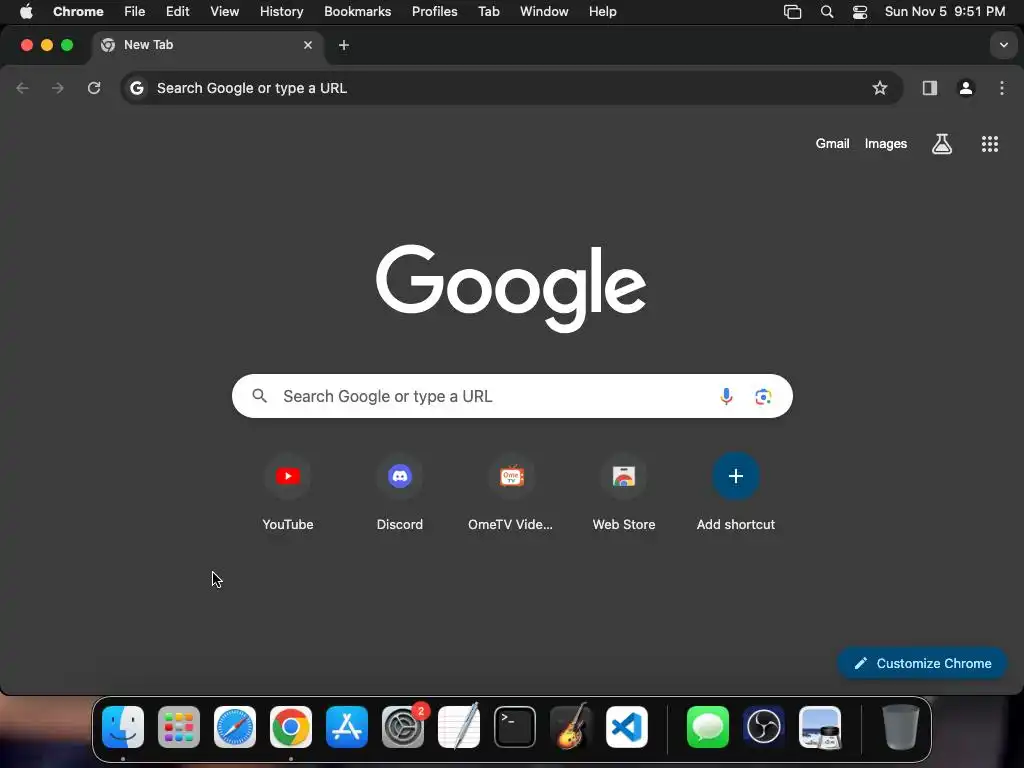
Task: Reload the current page
Action: [x=94, y=88]
